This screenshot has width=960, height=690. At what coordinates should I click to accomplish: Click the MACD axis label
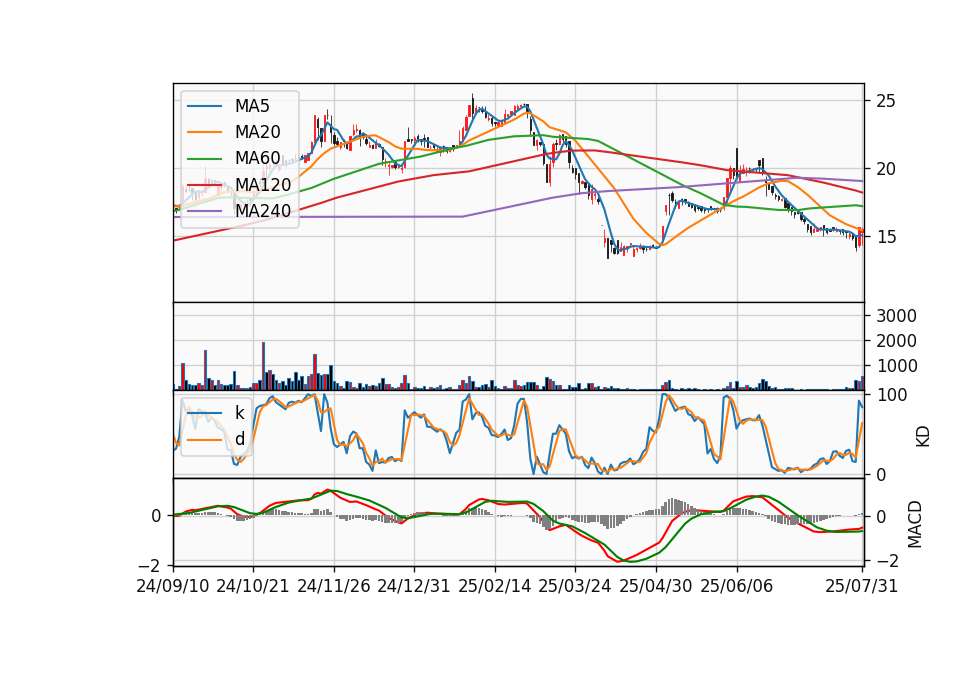click(915, 524)
